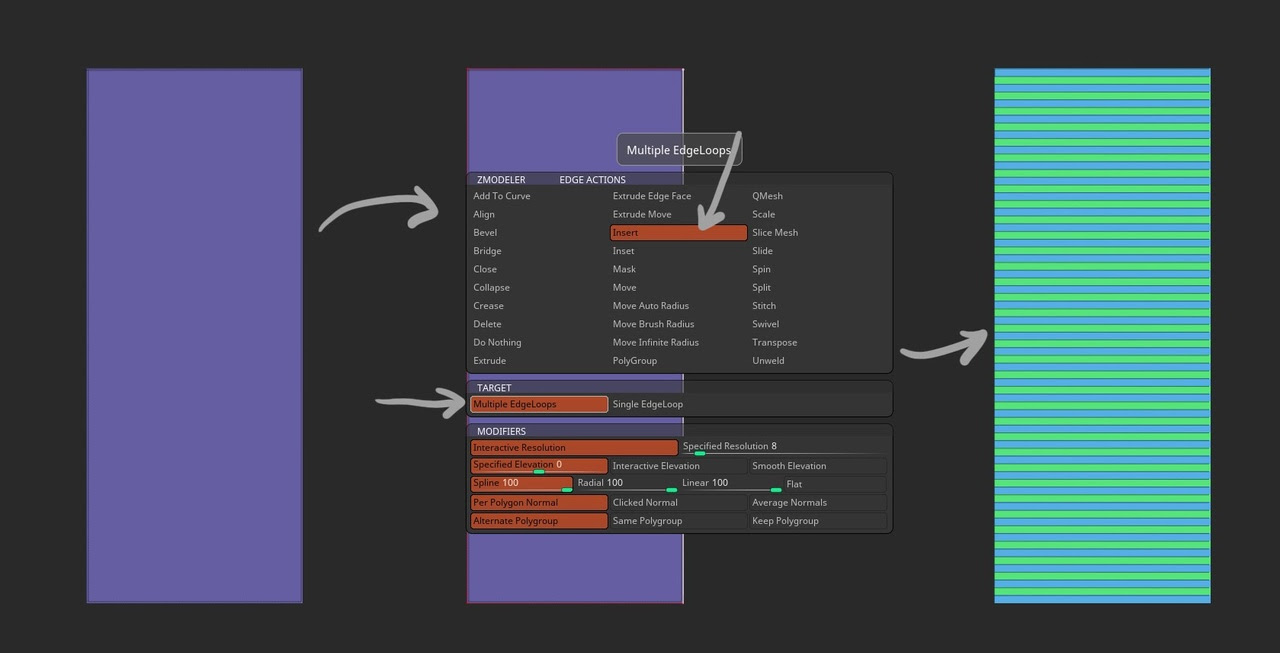Enable Interactive Elevation modifier
This screenshot has width=1280, height=653.
[x=678, y=466]
